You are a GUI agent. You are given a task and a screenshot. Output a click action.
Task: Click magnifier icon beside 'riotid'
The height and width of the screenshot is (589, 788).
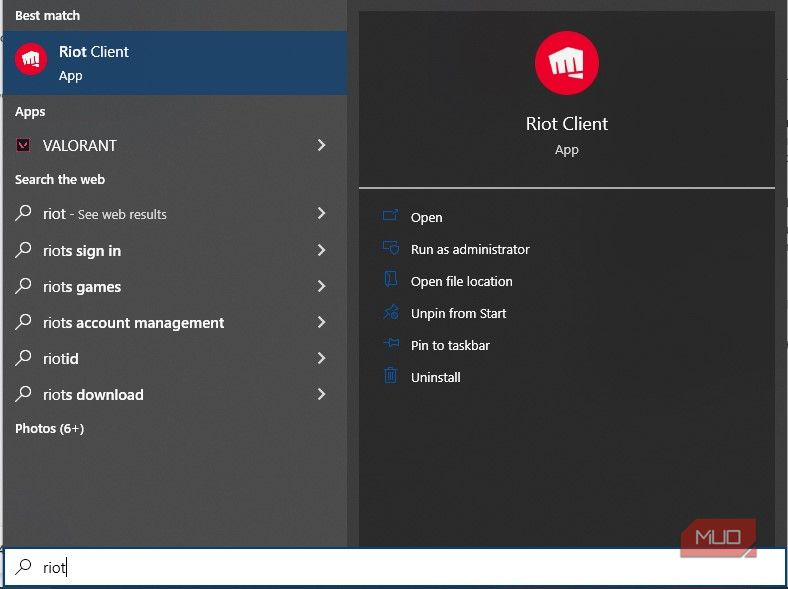[x=23, y=358]
